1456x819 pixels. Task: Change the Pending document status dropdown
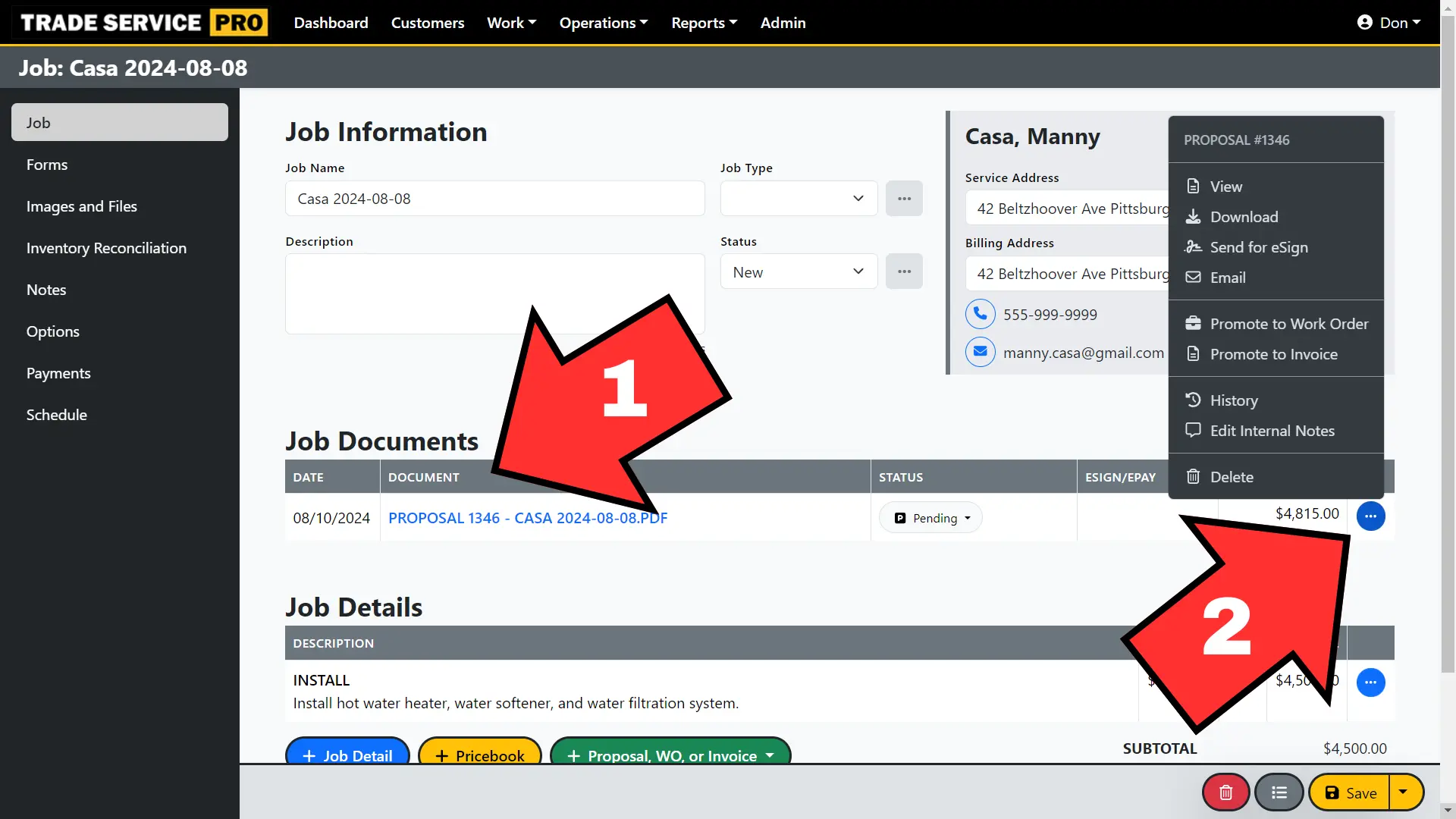coord(931,518)
